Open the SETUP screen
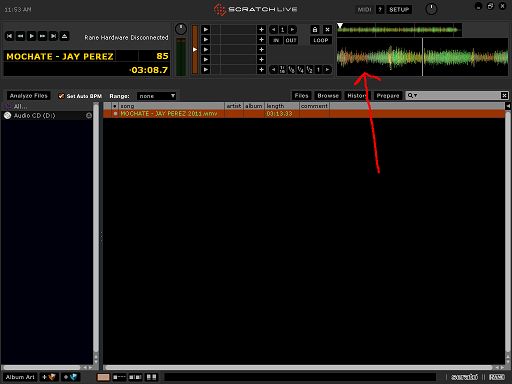 pyautogui.click(x=399, y=10)
